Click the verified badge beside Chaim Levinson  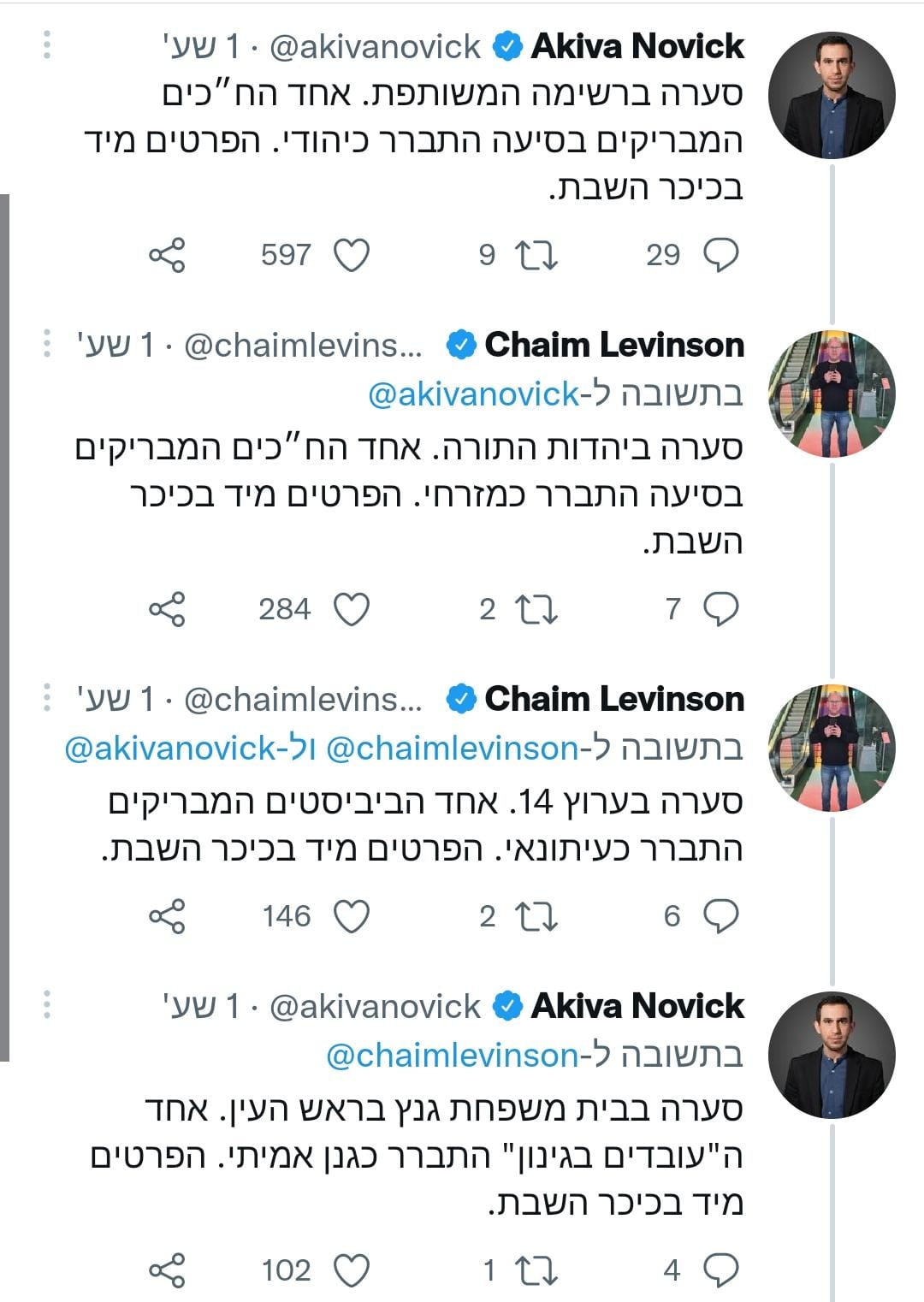459,346
